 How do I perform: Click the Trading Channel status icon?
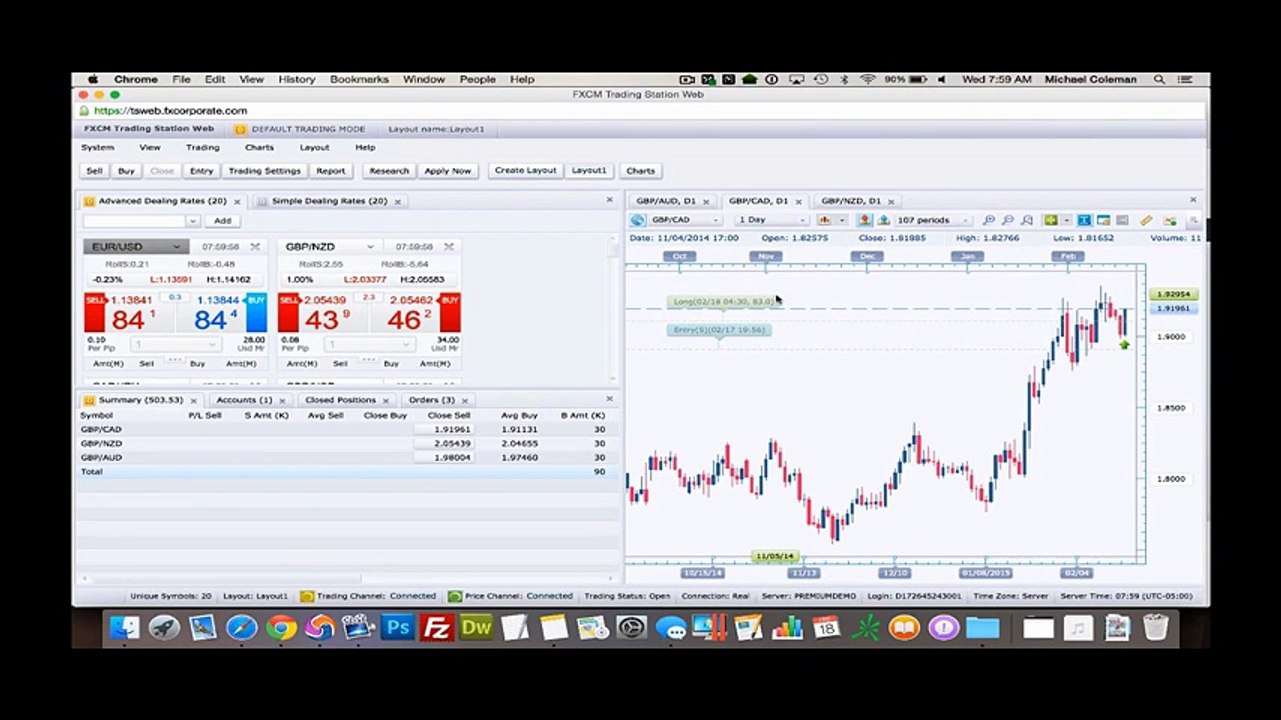[x=307, y=596]
